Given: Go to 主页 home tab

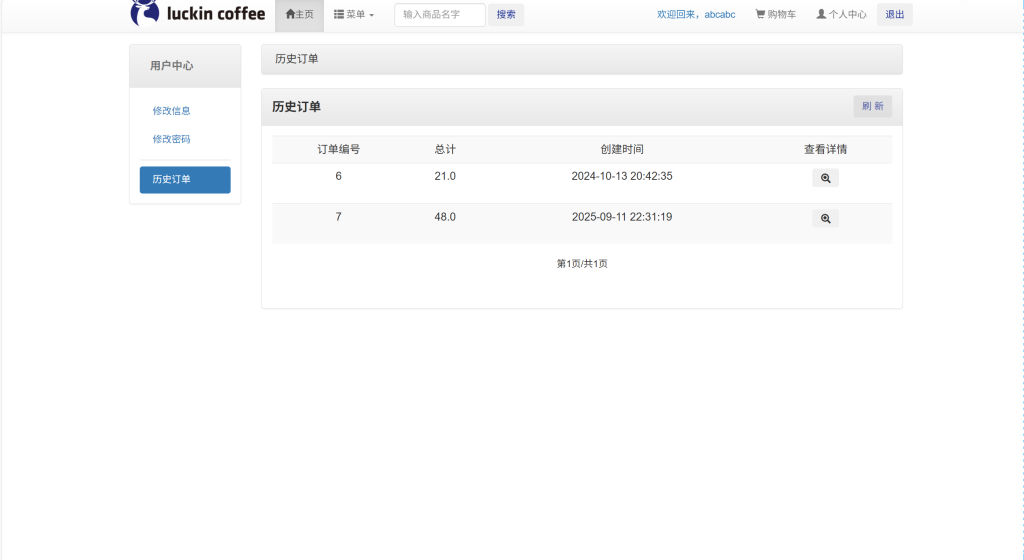Looking at the screenshot, I should [x=300, y=14].
